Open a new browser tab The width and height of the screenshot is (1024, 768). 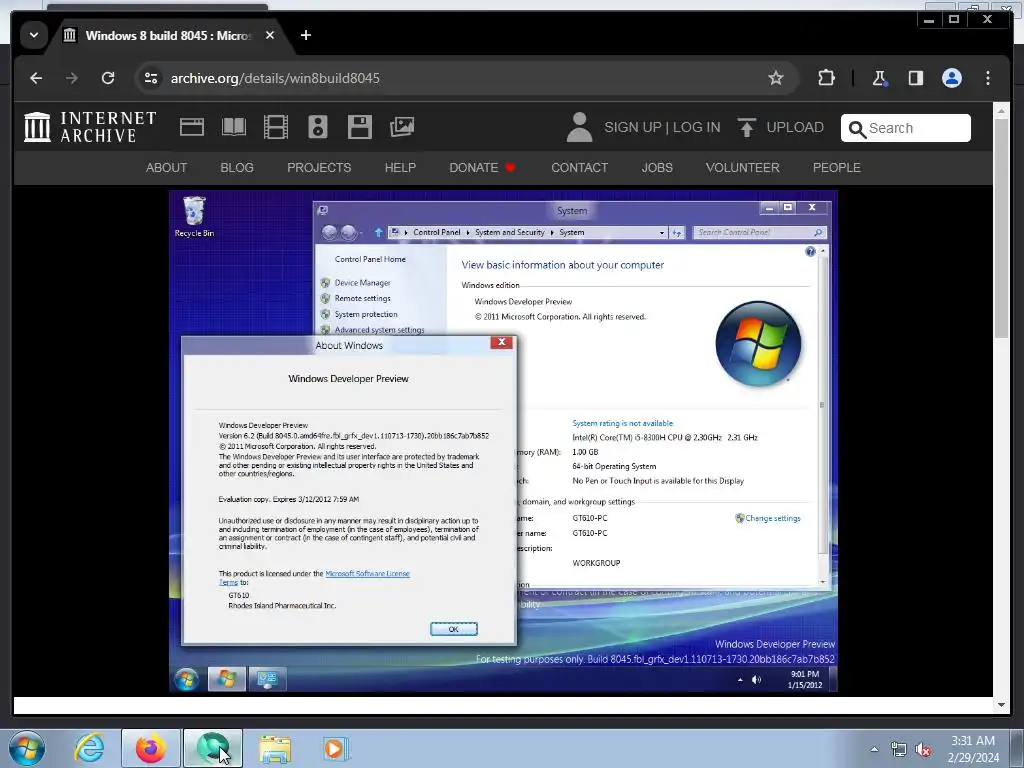pos(306,35)
